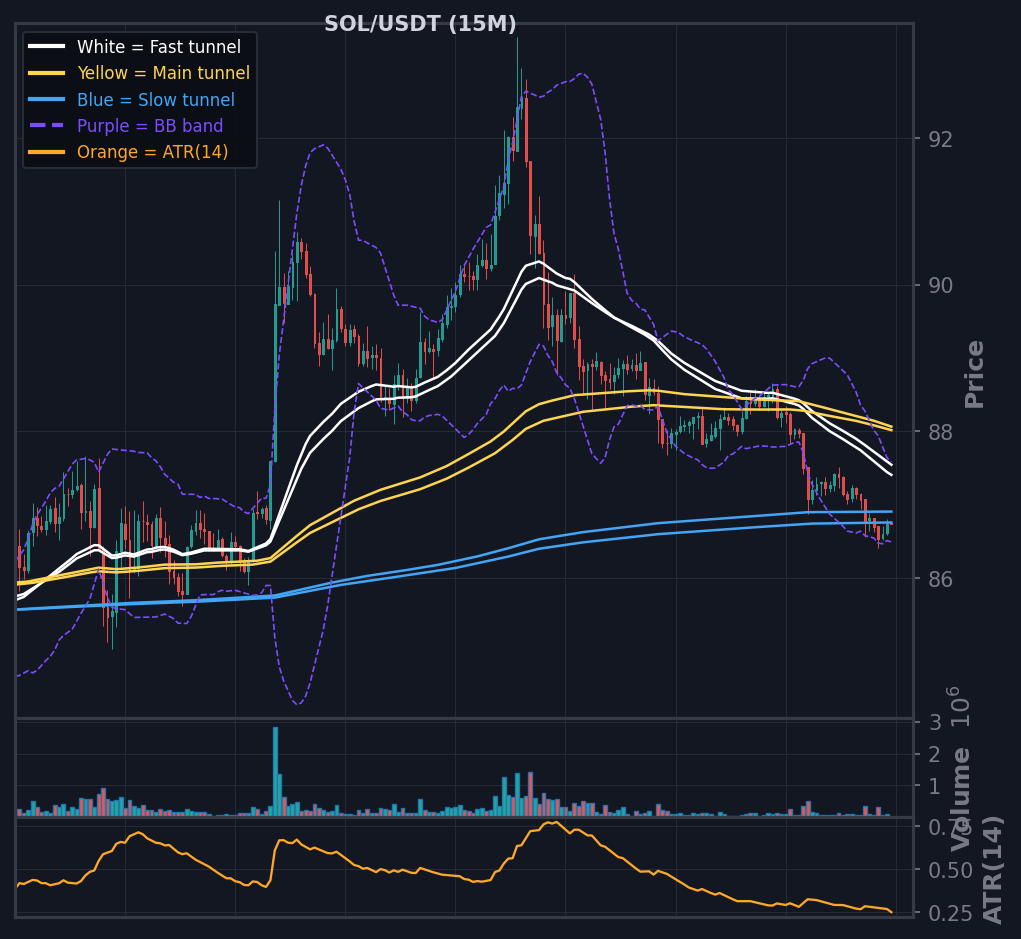
Task: Click the Volume axis title
Action: point(961,800)
